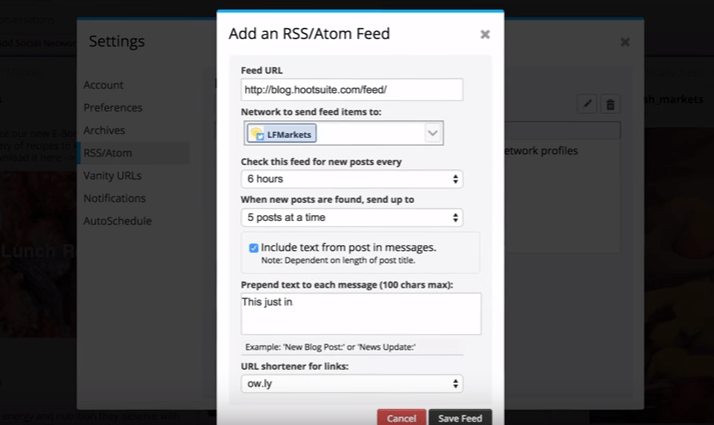Click the Save Feed button
The width and height of the screenshot is (714, 425).
460,418
